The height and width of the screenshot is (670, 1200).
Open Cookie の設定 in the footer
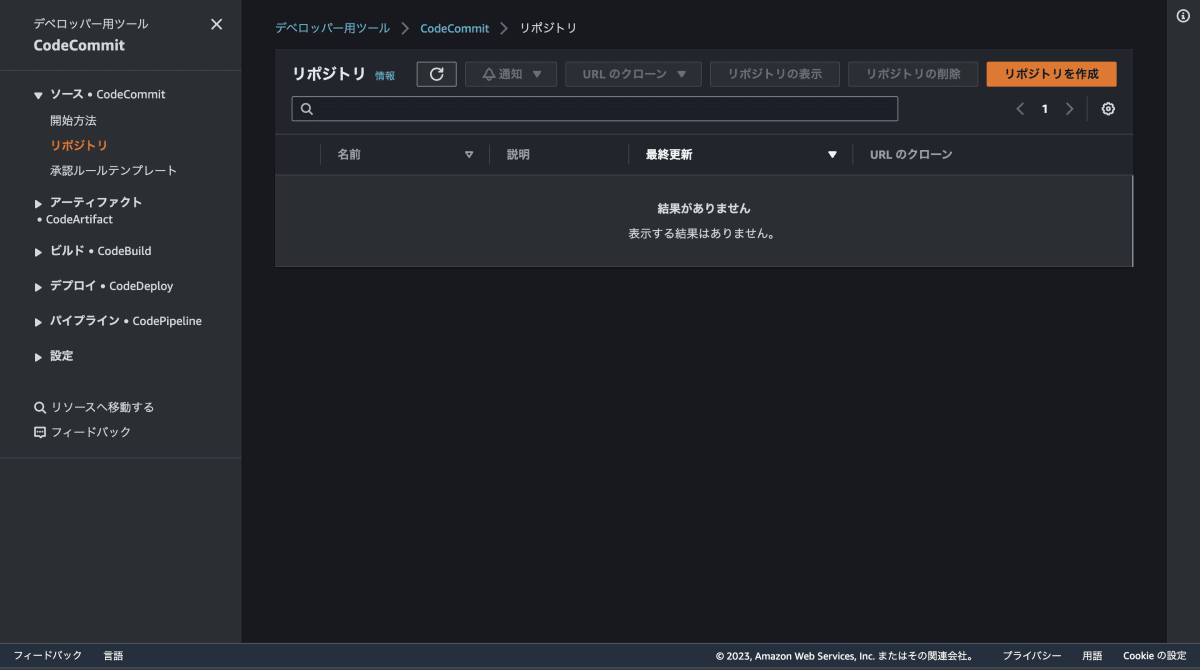click(1154, 656)
